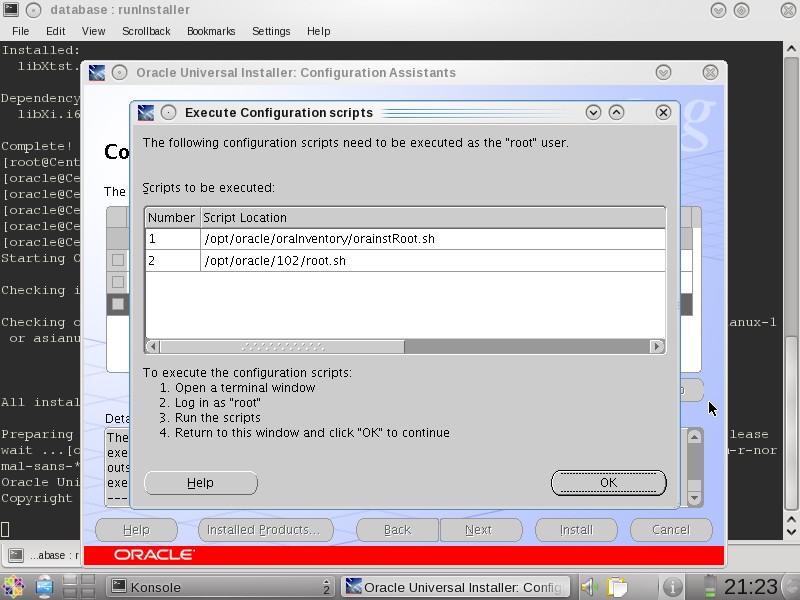Select script row /opt/oracle/102/root.sh
Screen dimensions: 800x600
pos(406,261)
